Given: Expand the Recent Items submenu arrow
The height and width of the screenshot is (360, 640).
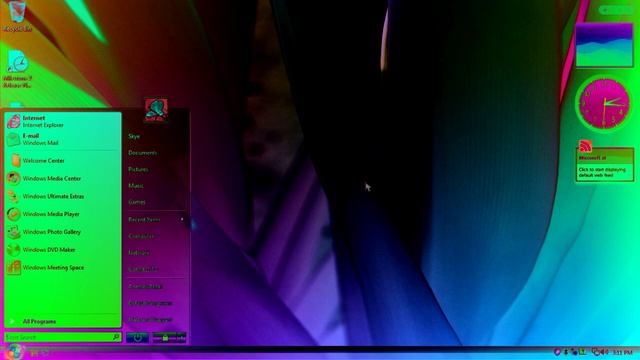Looking at the screenshot, I should [182, 220].
